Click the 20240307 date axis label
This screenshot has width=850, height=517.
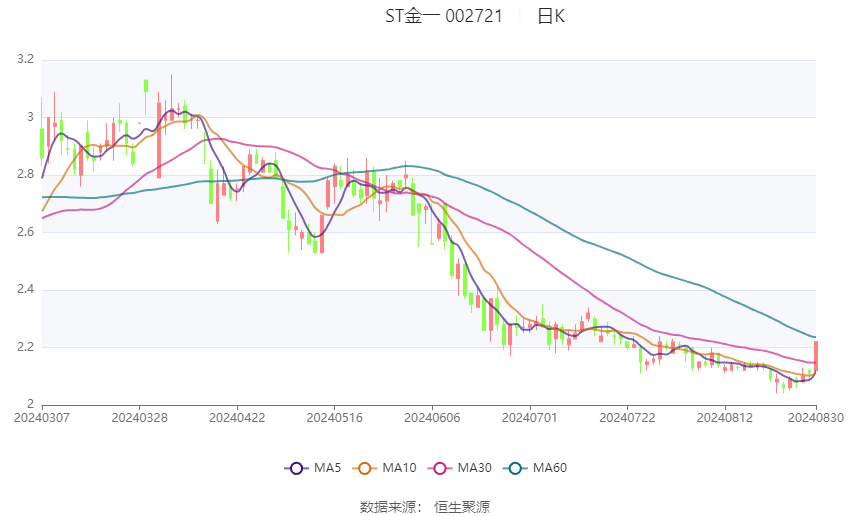click(x=42, y=416)
